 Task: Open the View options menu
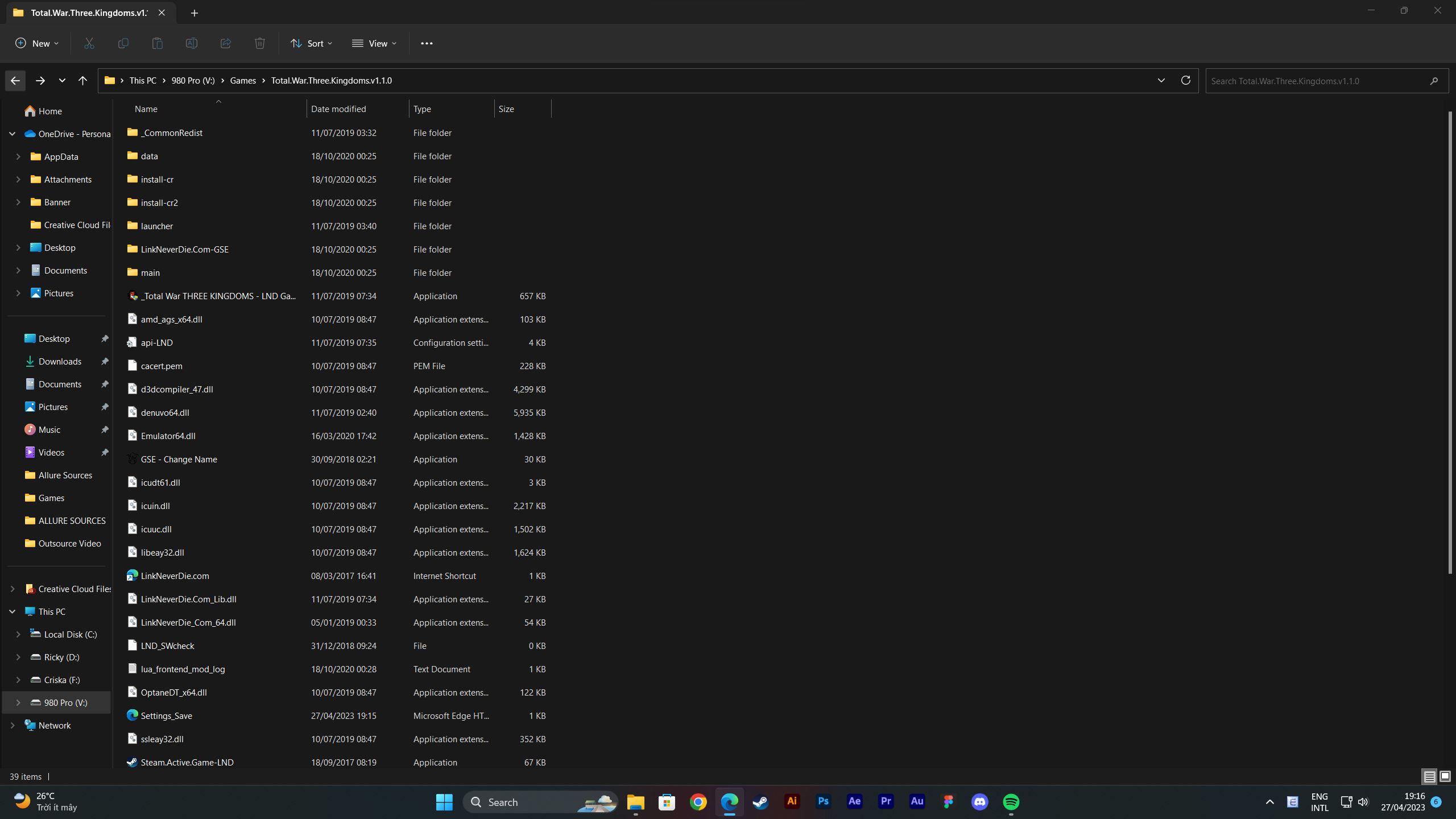pyautogui.click(x=374, y=43)
